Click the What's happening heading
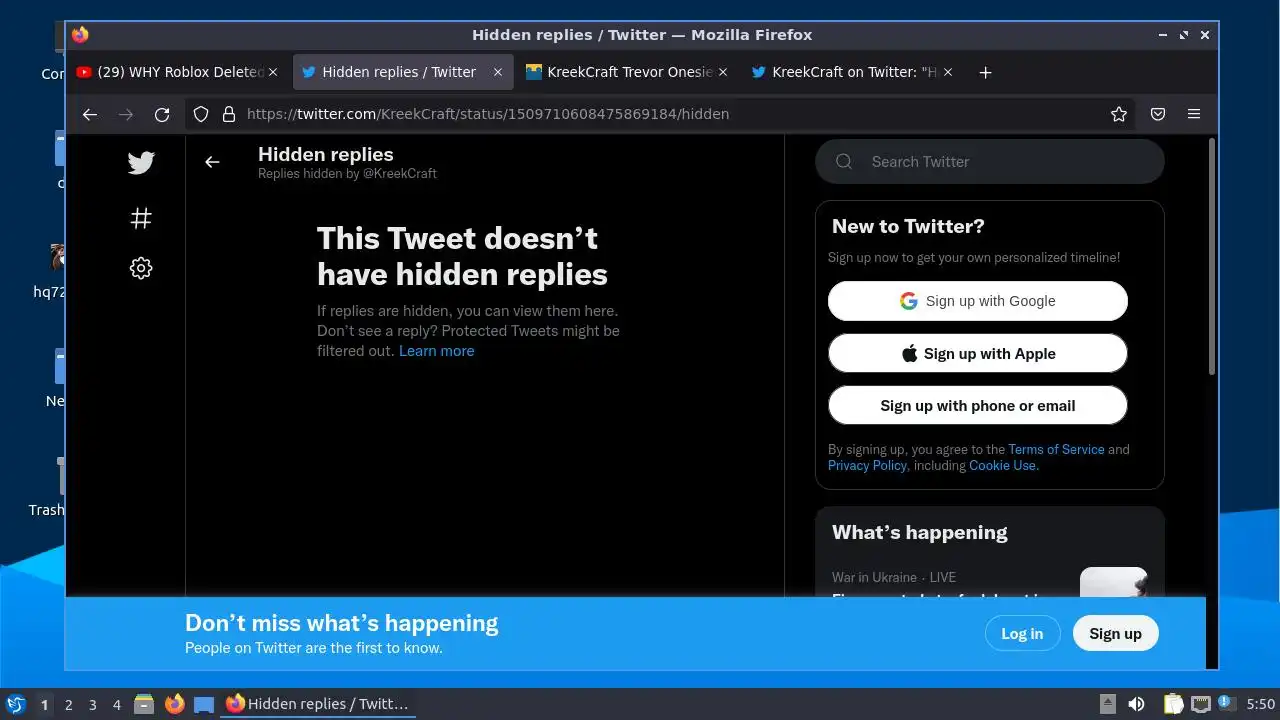The image size is (1280, 720). tap(920, 532)
